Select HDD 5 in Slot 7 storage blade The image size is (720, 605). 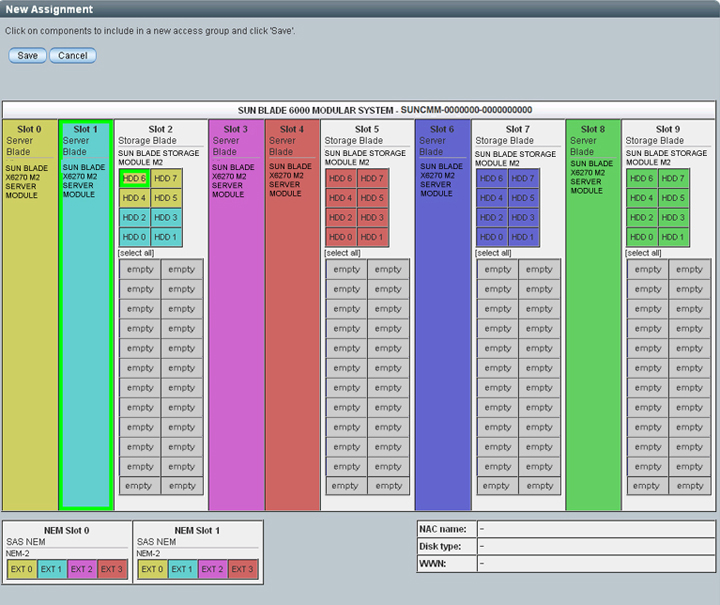point(523,198)
